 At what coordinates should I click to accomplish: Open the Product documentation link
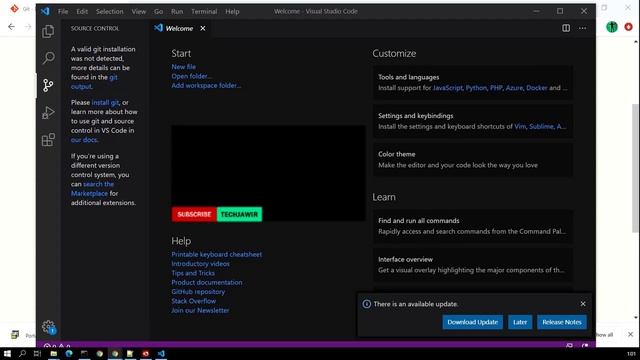pyautogui.click(x=207, y=282)
